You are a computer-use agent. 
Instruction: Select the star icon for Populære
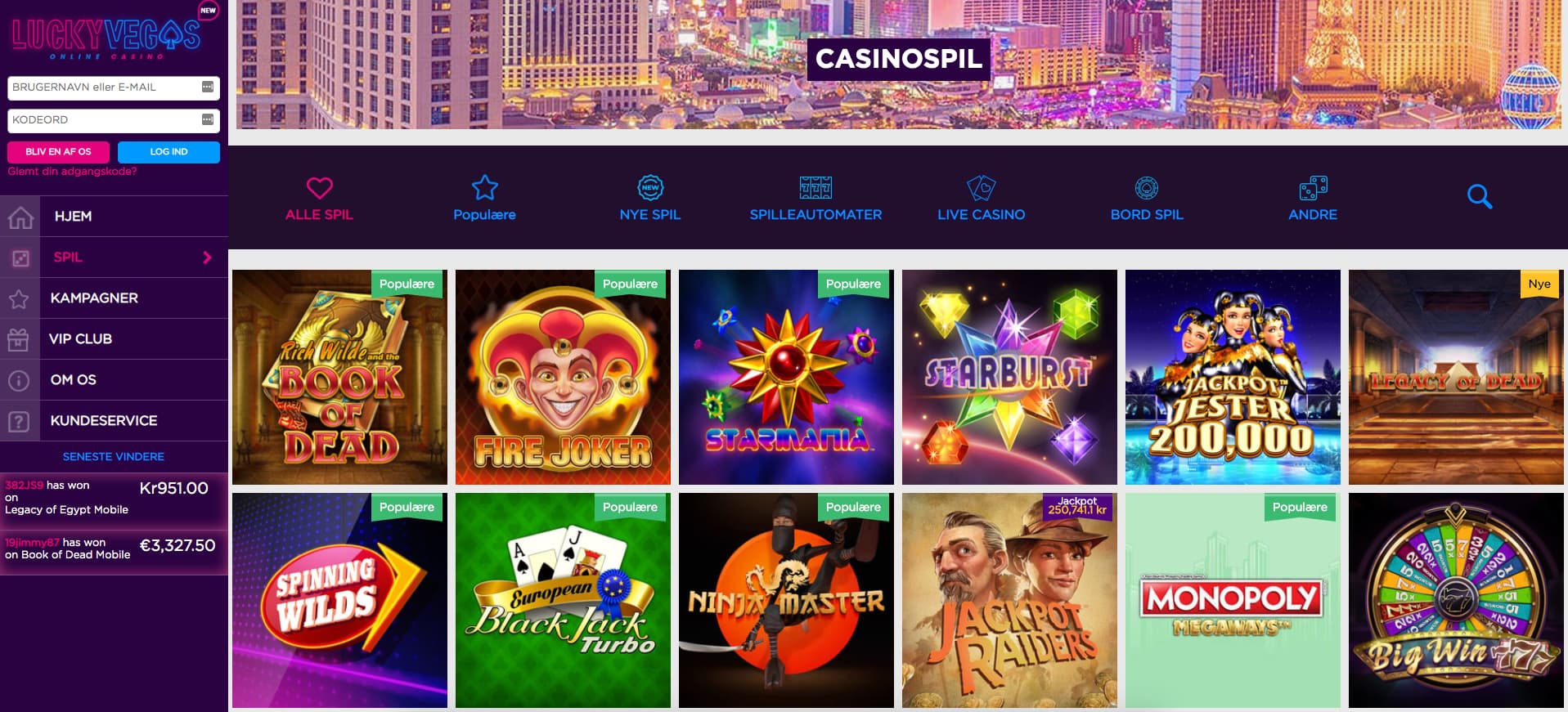click(485, 188)
